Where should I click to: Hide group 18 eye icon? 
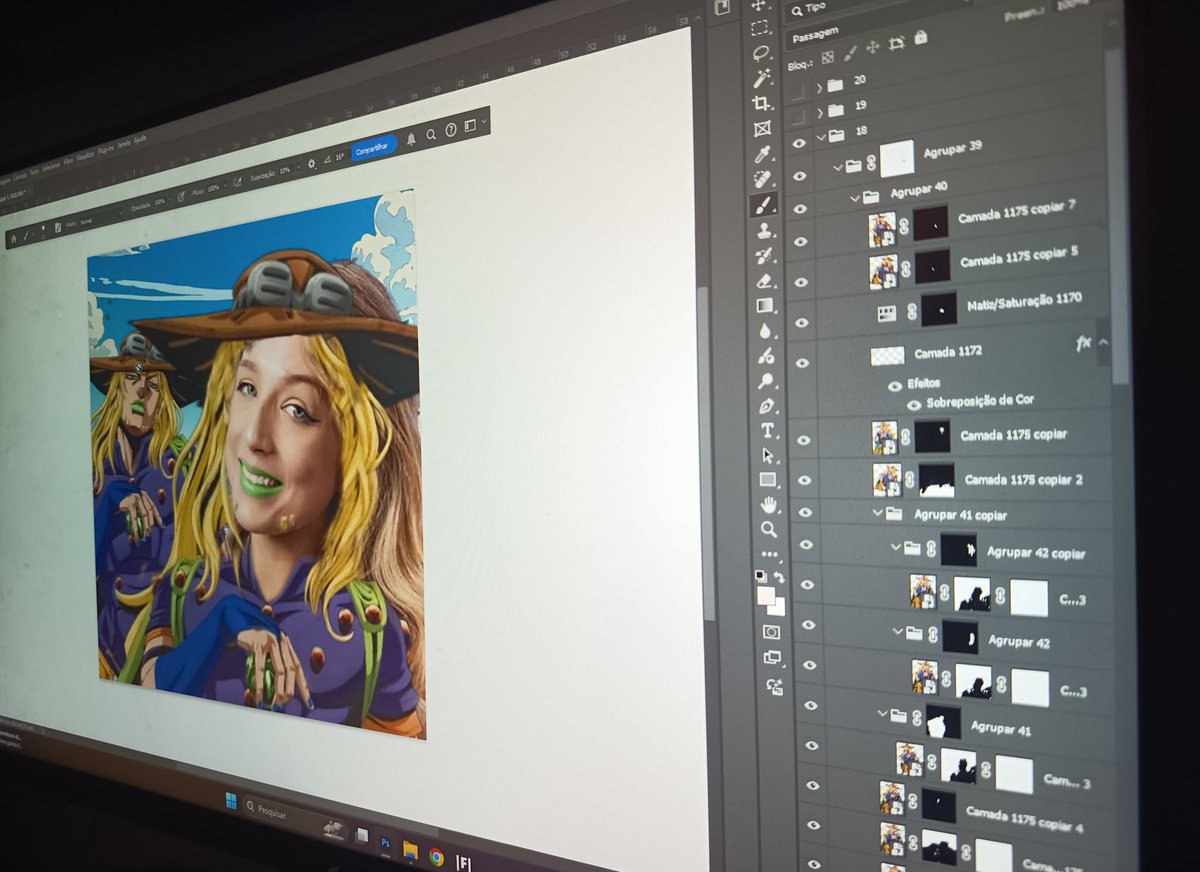tap(798, 143)
